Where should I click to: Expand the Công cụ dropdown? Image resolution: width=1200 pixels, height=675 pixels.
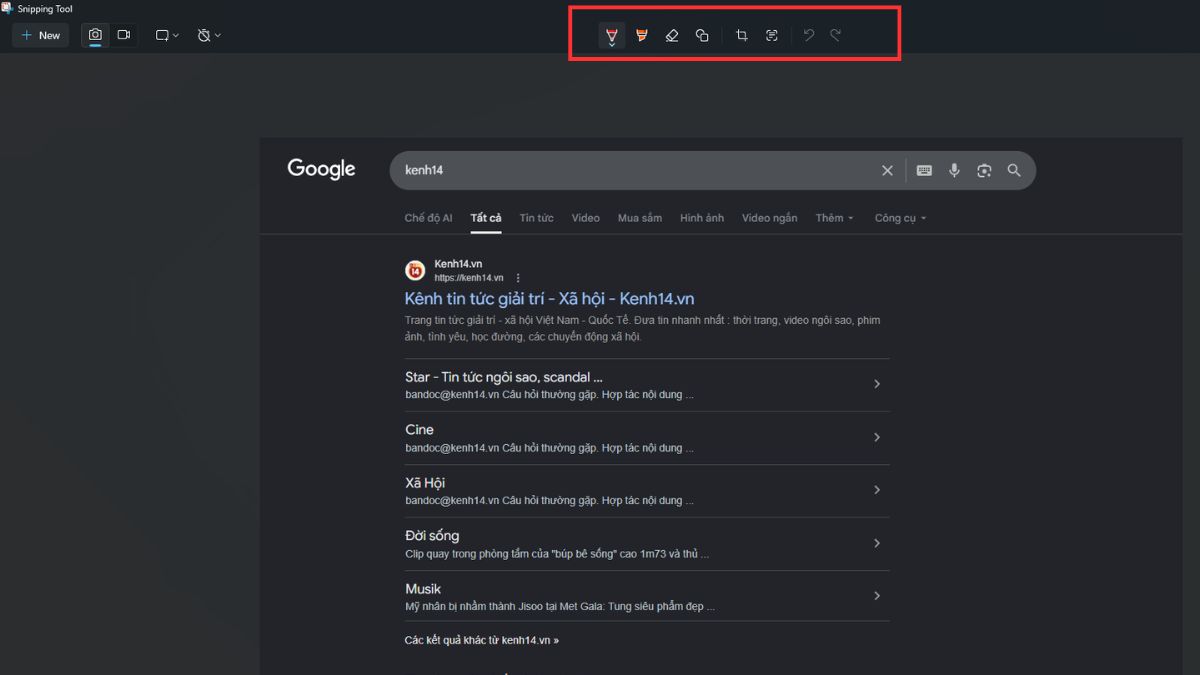click(900, 218)
